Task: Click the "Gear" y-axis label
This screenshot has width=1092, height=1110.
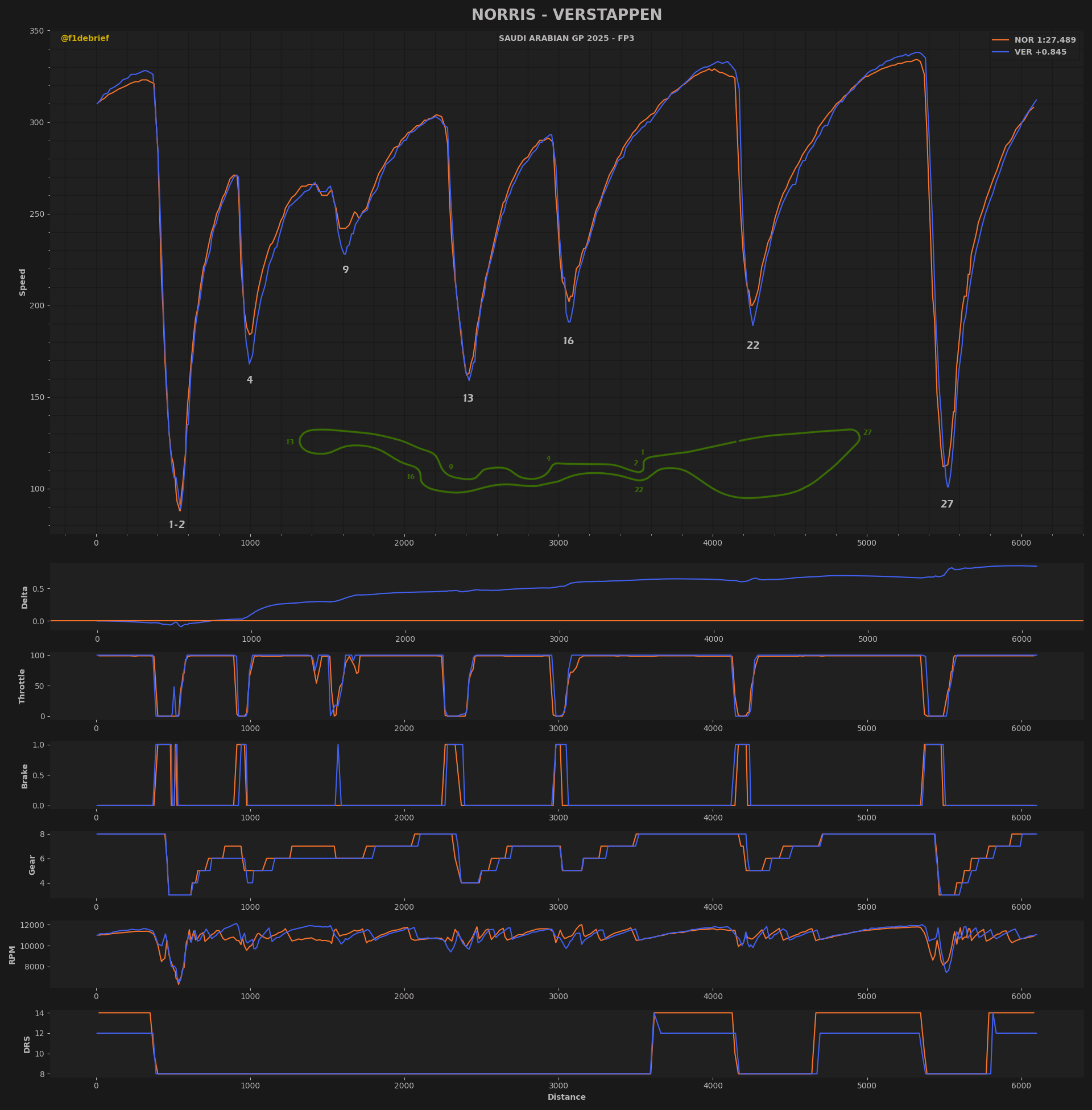Action: 32,865
